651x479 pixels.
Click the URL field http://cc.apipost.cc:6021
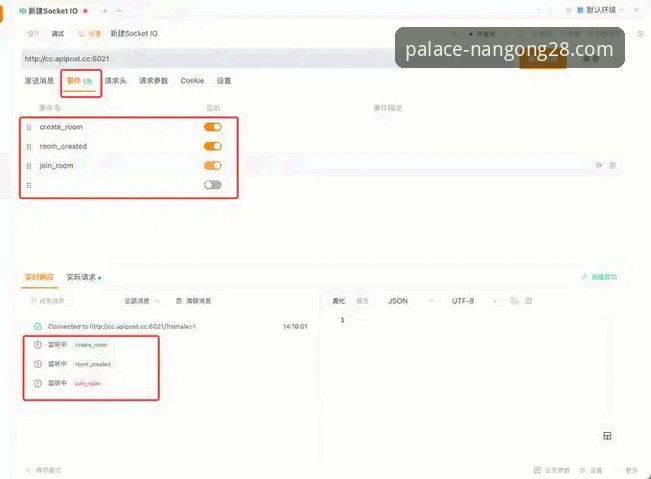click(208, 59)
